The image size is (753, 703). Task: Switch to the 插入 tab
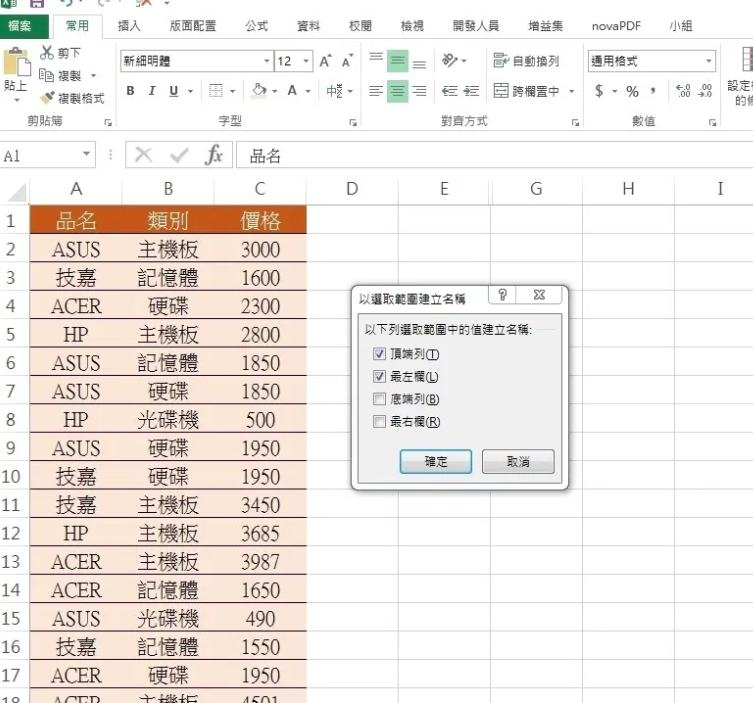[x=129, y=26]
